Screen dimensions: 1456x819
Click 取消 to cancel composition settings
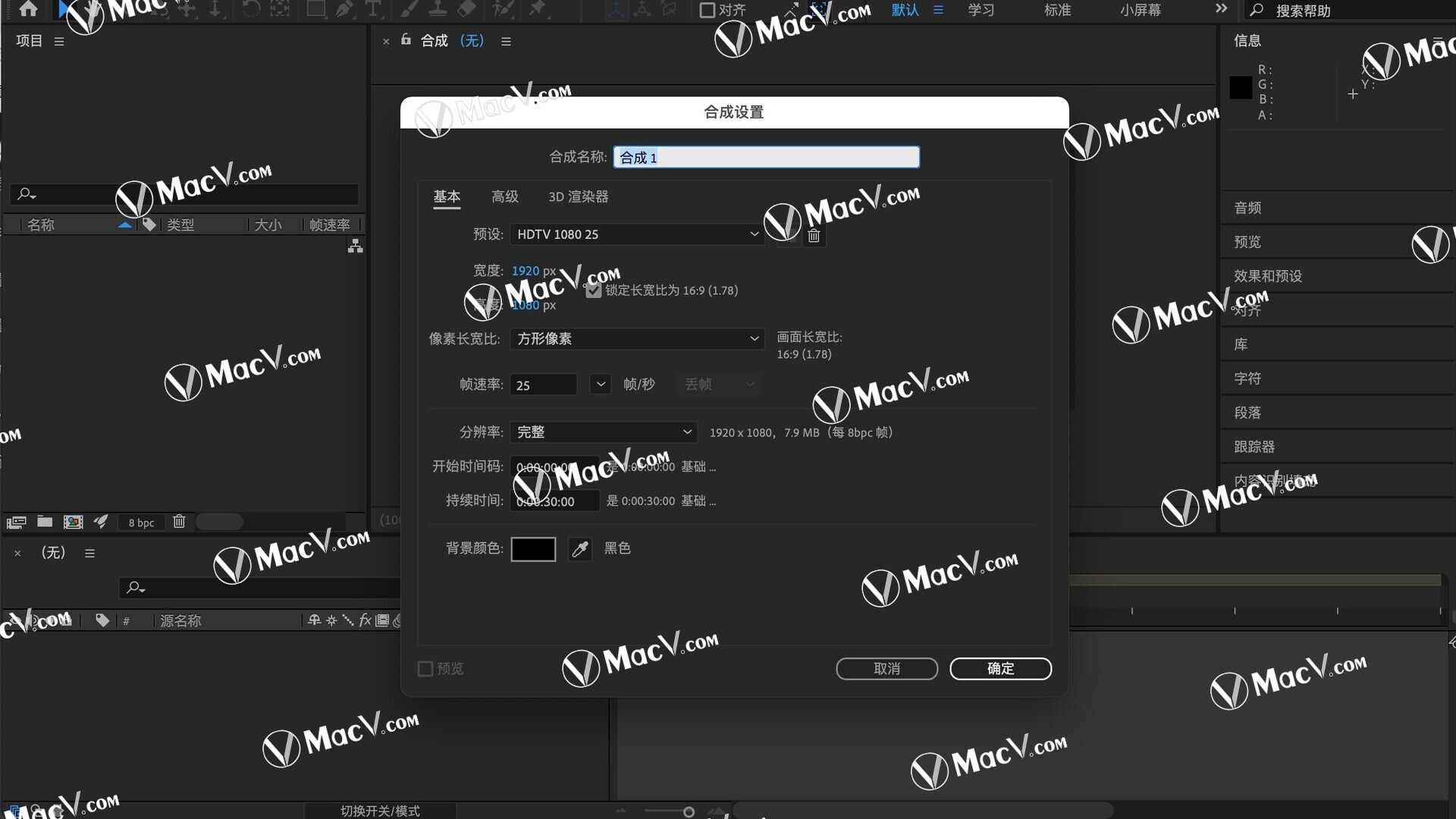886,668
